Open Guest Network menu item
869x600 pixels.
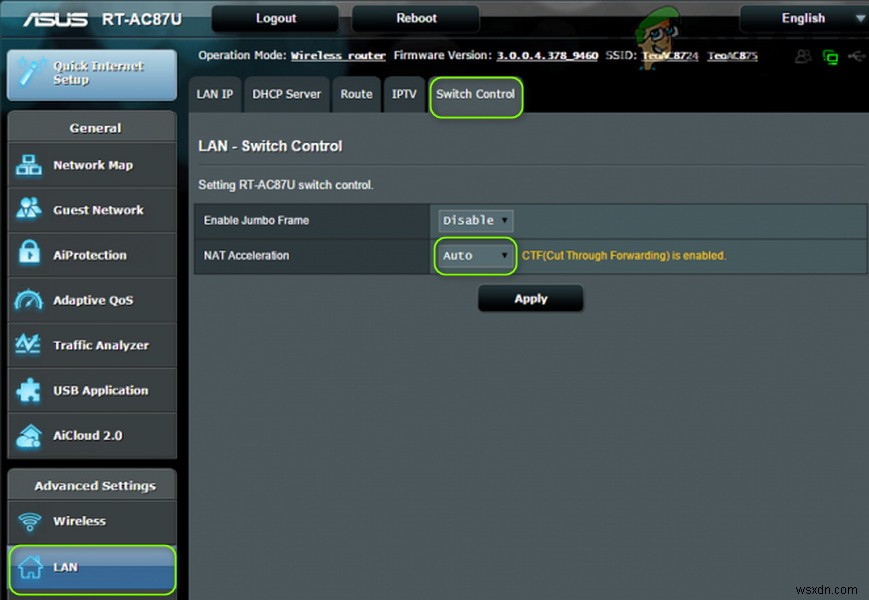pos(93,210)
